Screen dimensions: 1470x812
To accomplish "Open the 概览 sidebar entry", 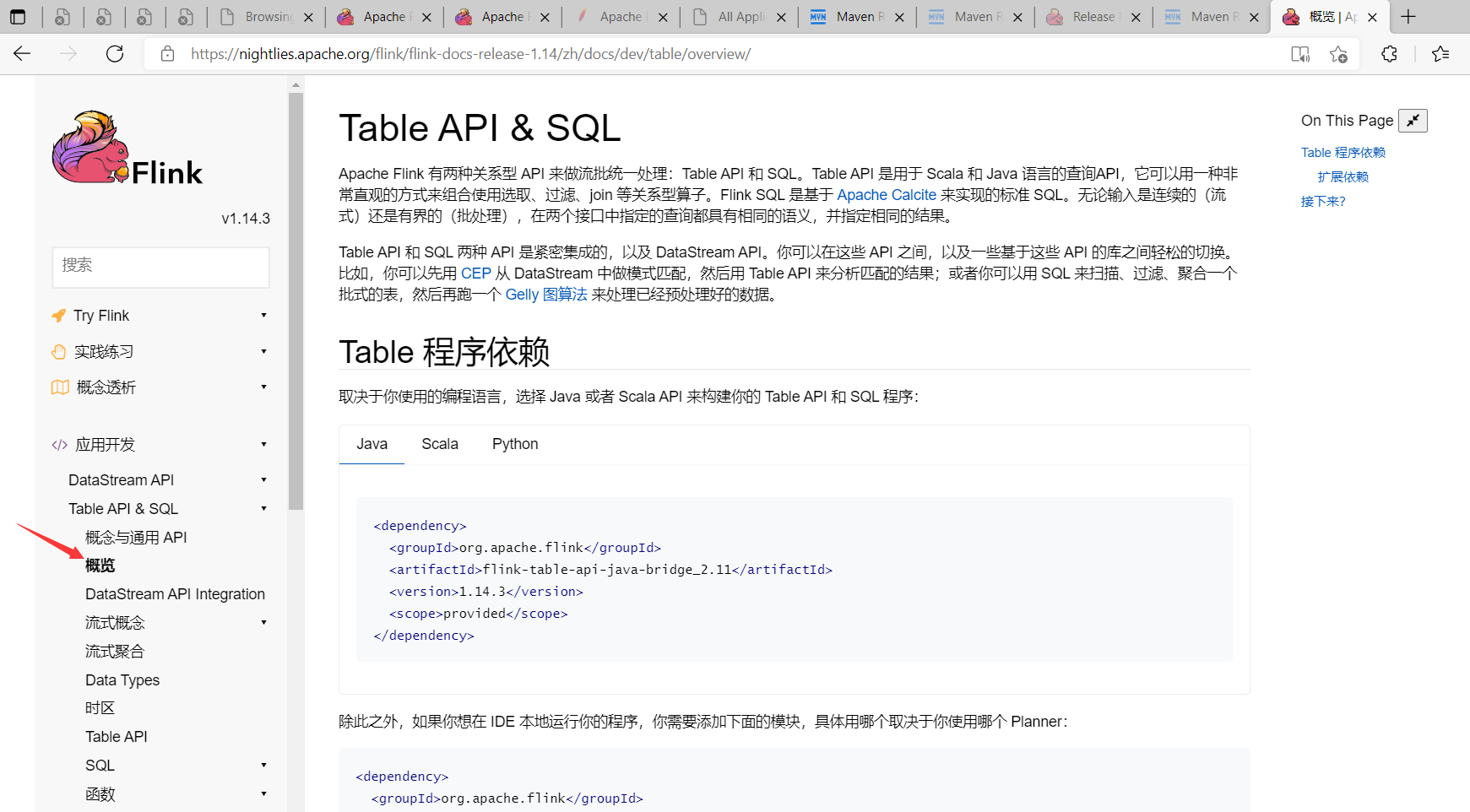I will (x=100, y=566).
